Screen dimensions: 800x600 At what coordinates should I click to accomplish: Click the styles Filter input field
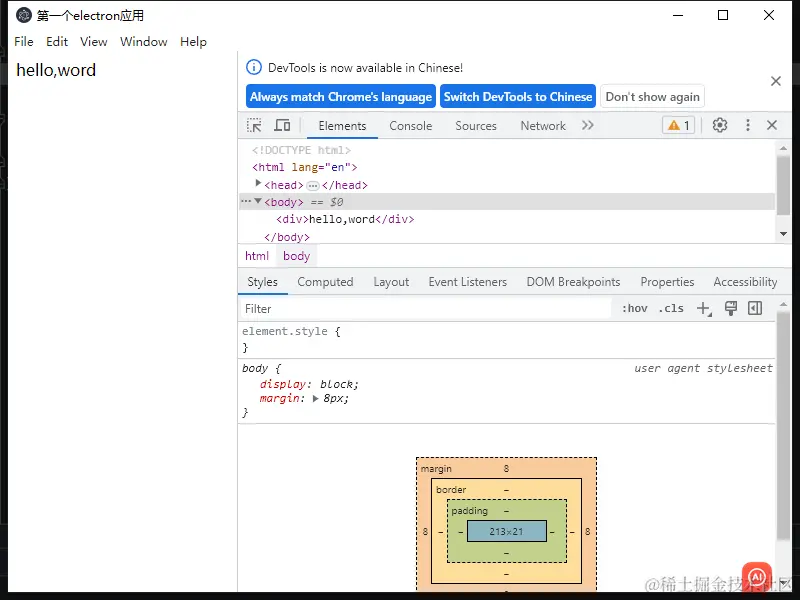[426, 309]
